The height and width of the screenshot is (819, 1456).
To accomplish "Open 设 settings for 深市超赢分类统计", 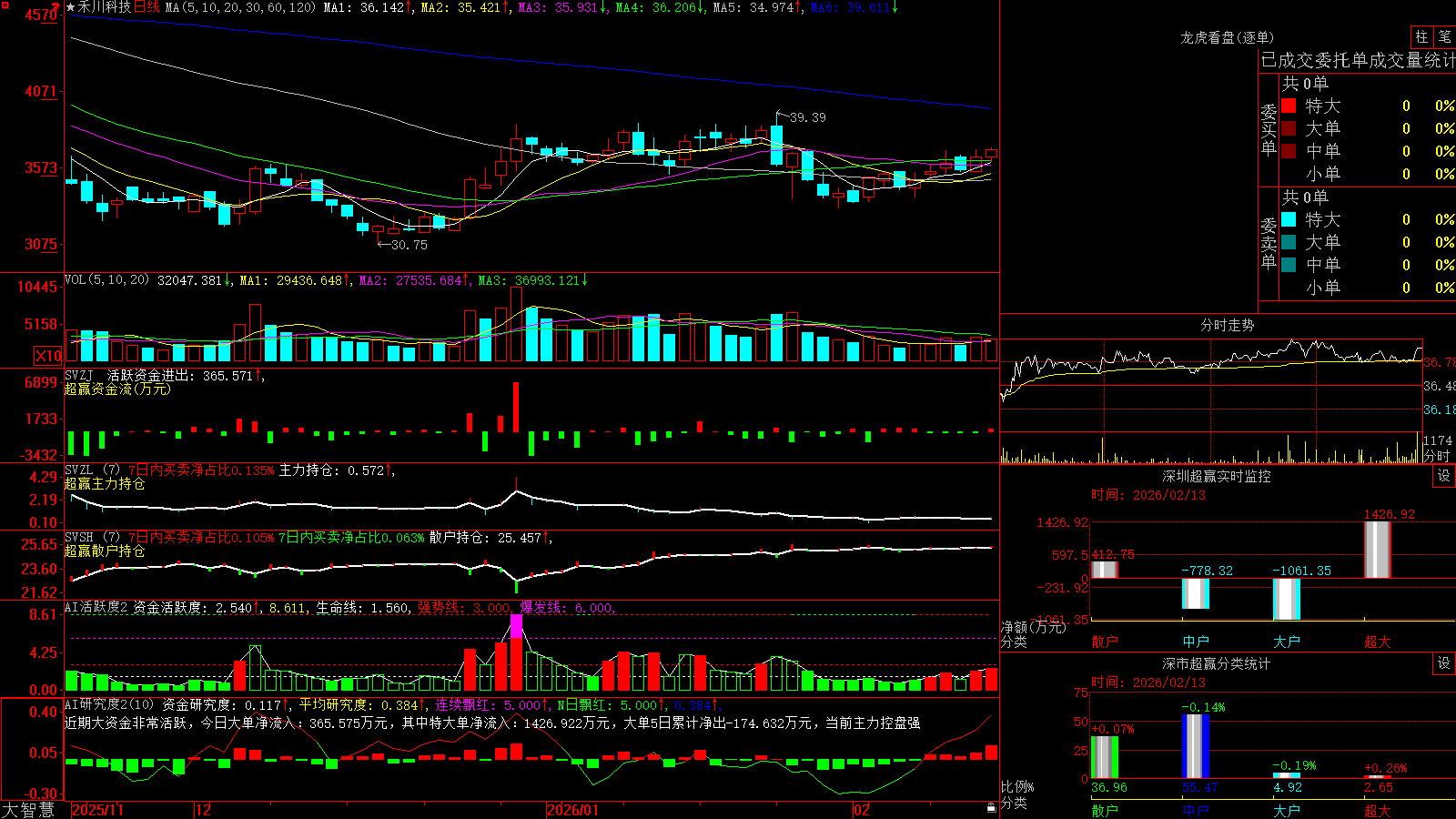I will click(x=1444, y=663).
